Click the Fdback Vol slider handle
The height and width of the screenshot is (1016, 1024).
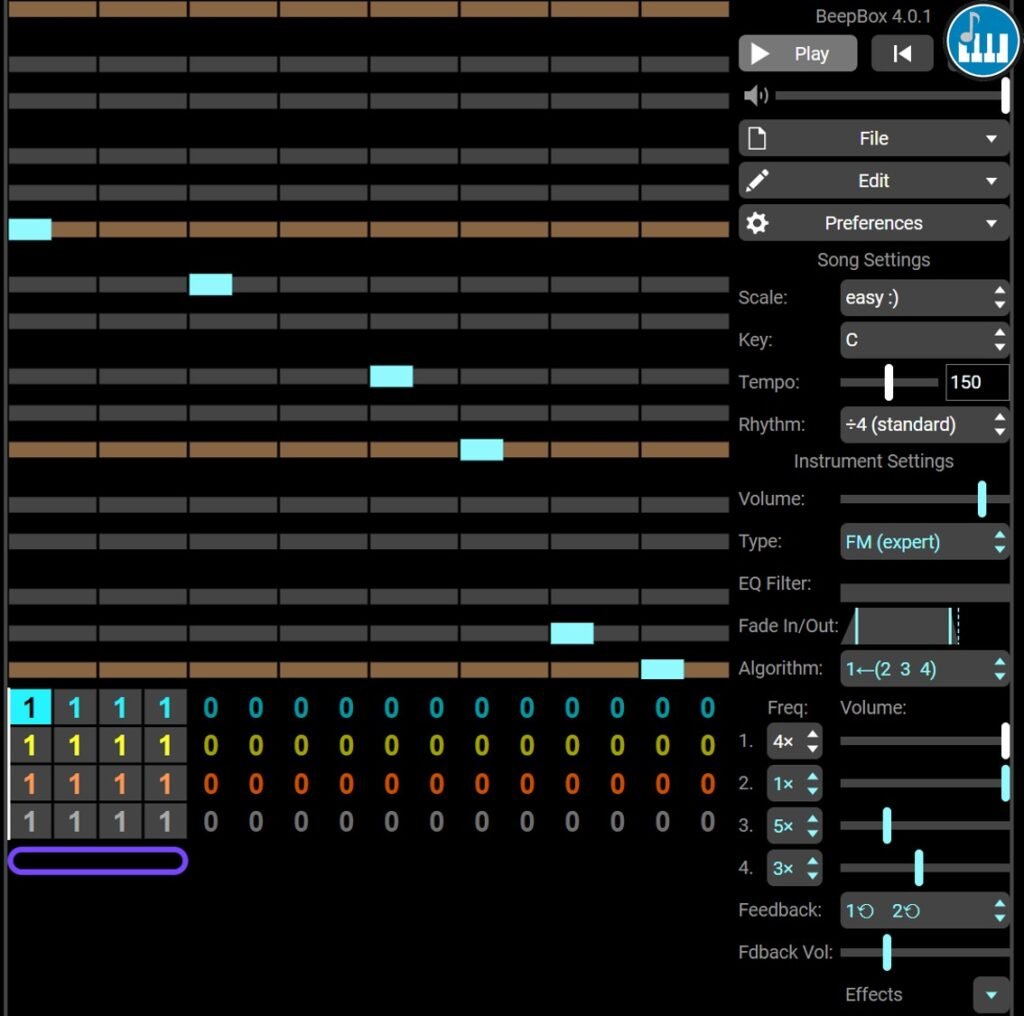(886, 952)
